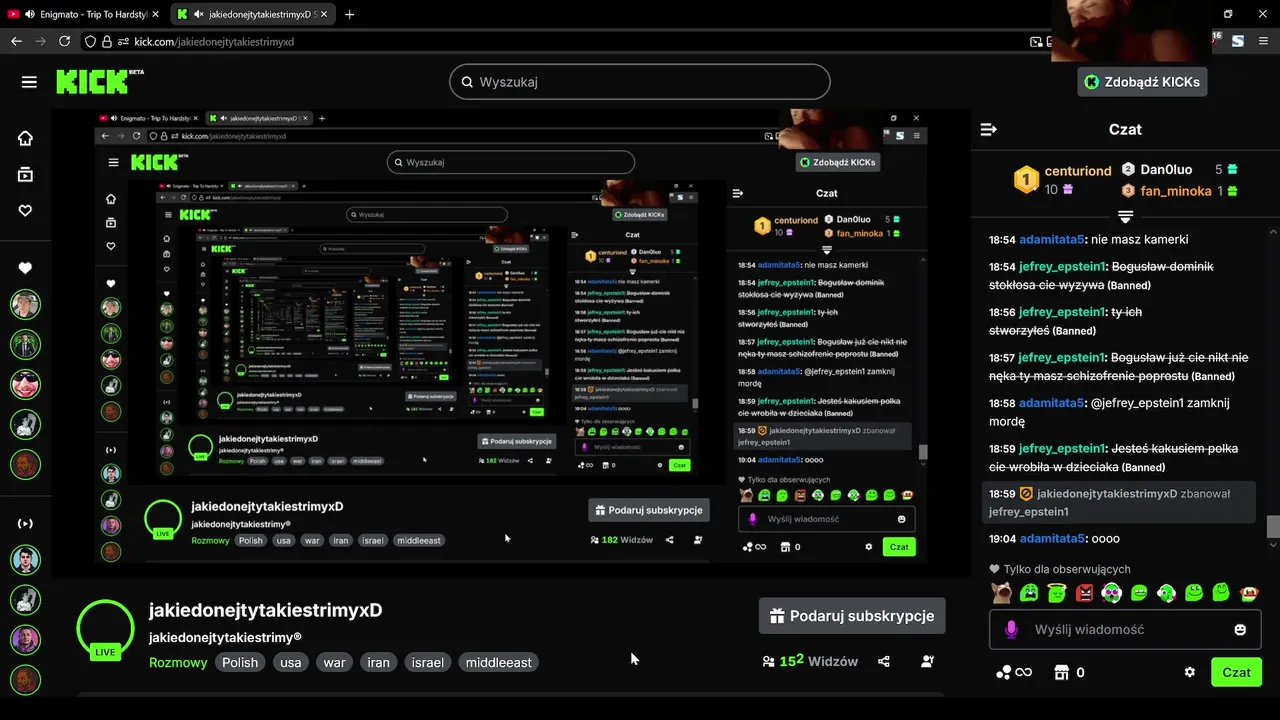Open Dan0luo in gift leaderboard

[1166, 170]
